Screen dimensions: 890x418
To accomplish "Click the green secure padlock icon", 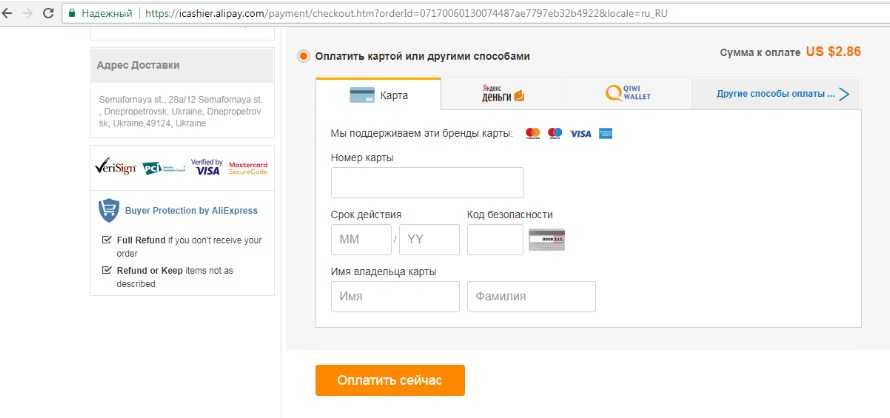I will (x=72, y=14).
